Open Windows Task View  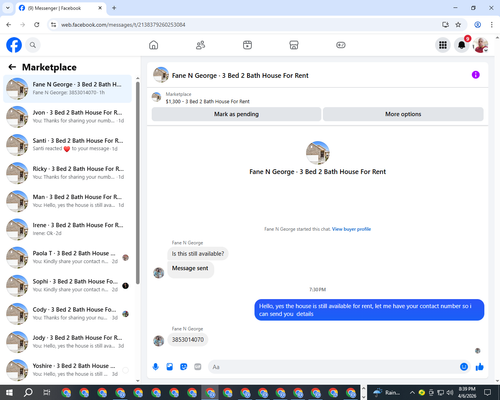tap(47, 392)
